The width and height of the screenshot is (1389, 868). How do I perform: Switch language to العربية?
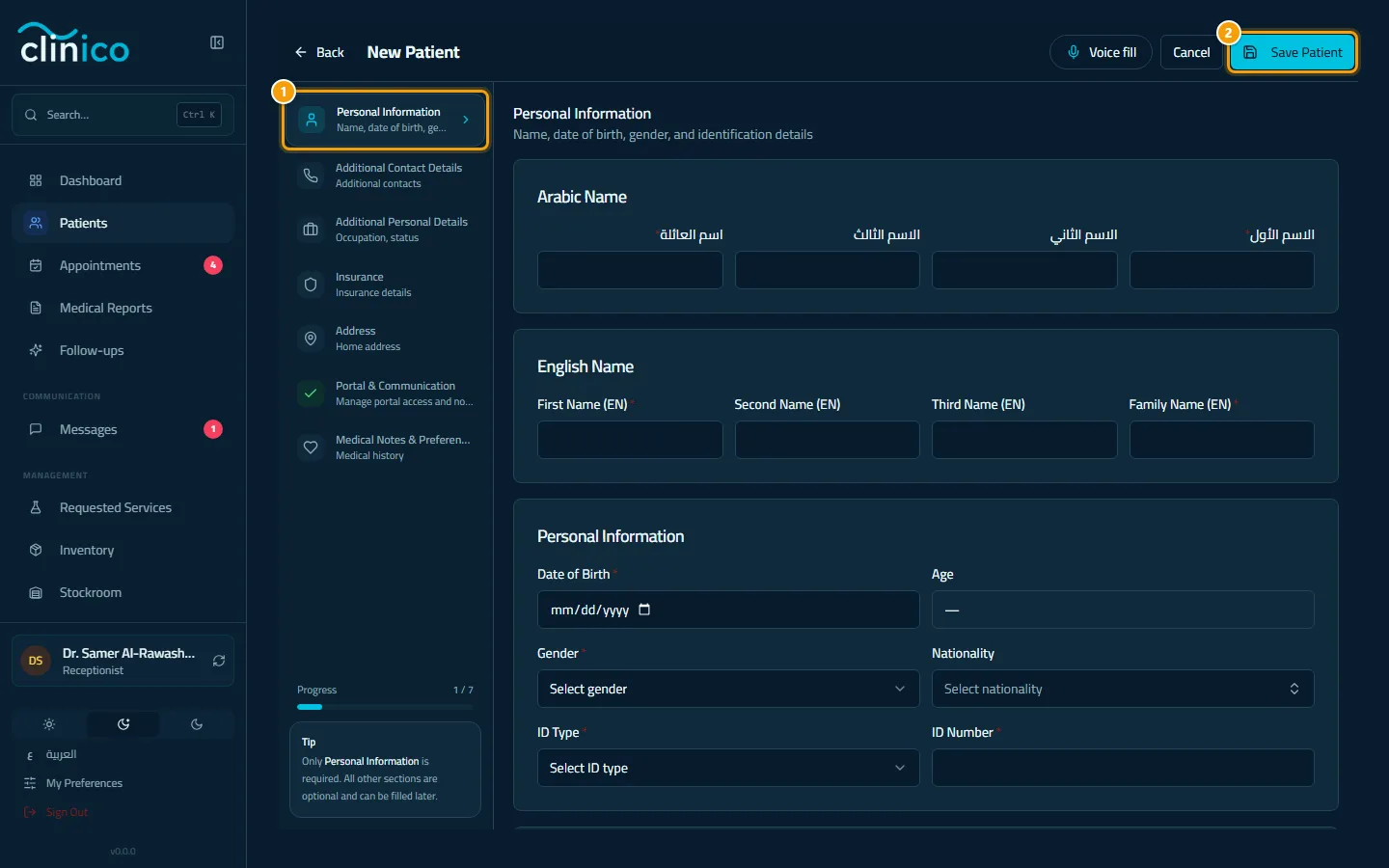(x=61, y=754)
